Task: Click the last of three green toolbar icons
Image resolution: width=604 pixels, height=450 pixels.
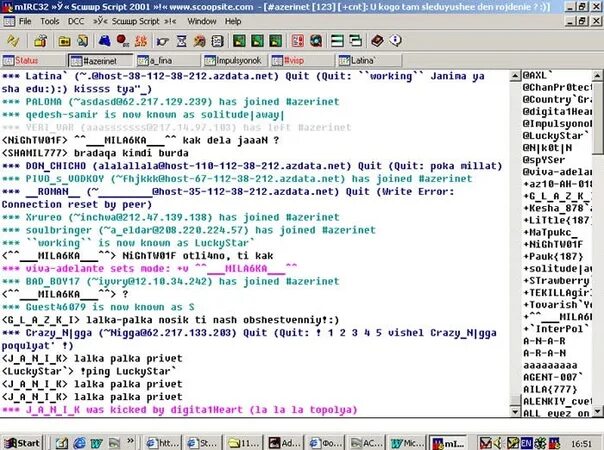Action: tap(275, 40)
